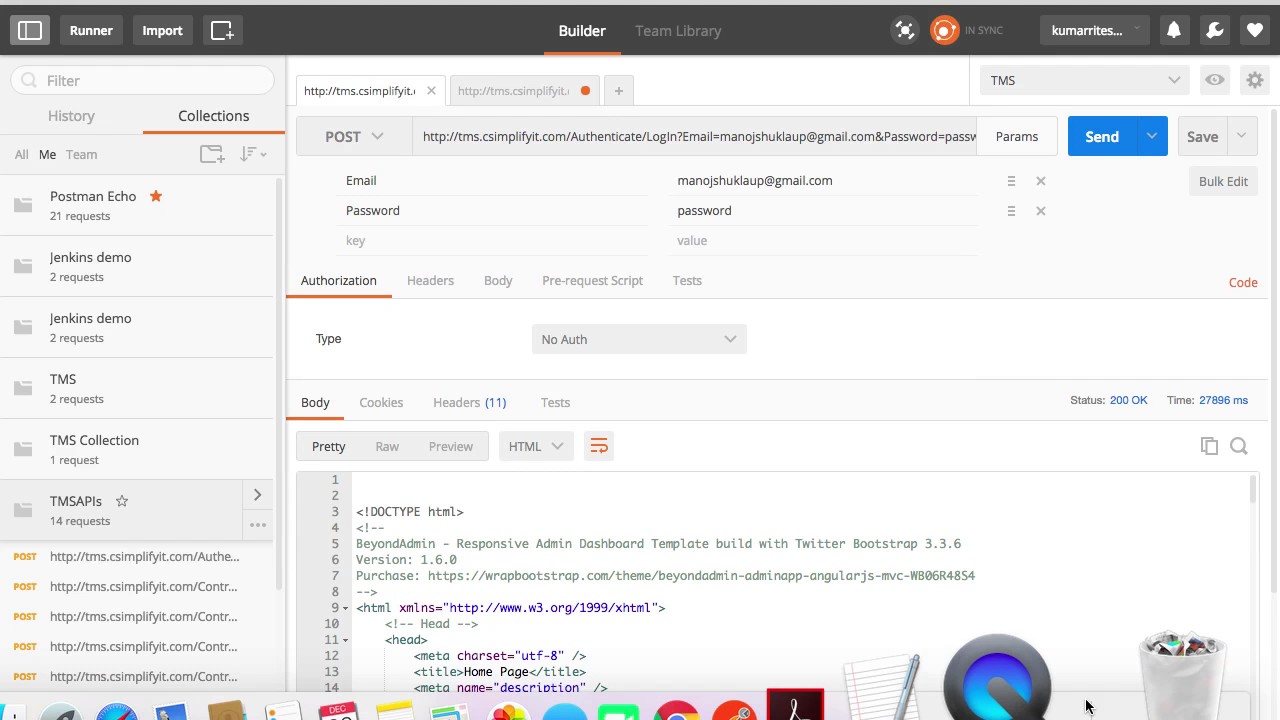Open a new window with the plus-window icon
Image resolution: width=1280 pixels, height=720 pixels.
pyautogui.click(x=222, y=31)
